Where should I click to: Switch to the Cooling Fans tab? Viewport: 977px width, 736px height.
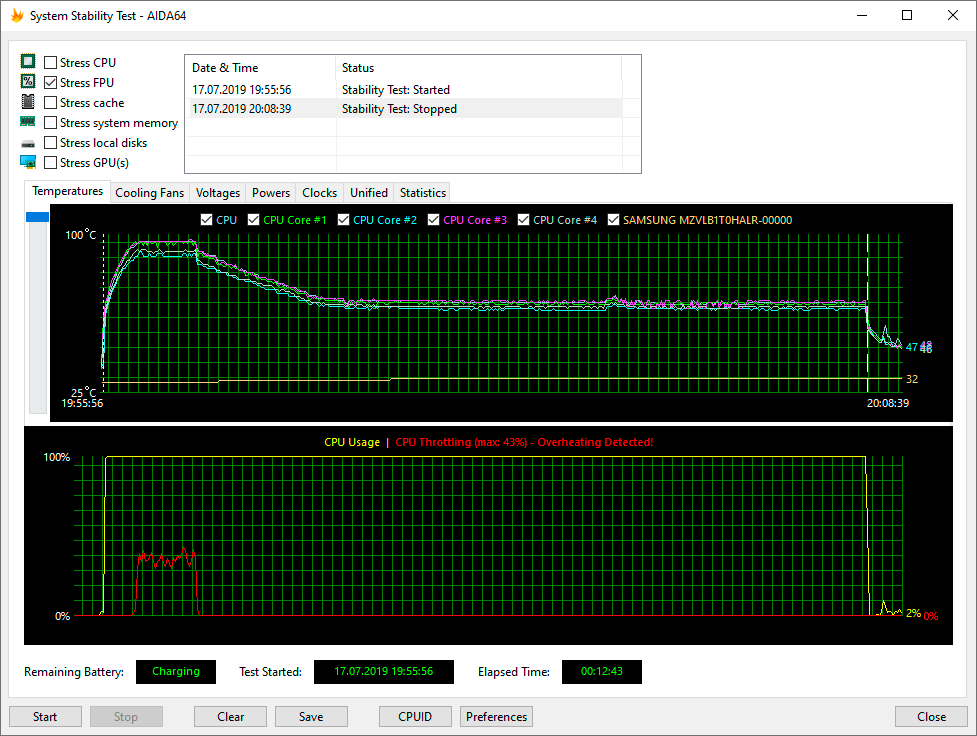(150, 193)
